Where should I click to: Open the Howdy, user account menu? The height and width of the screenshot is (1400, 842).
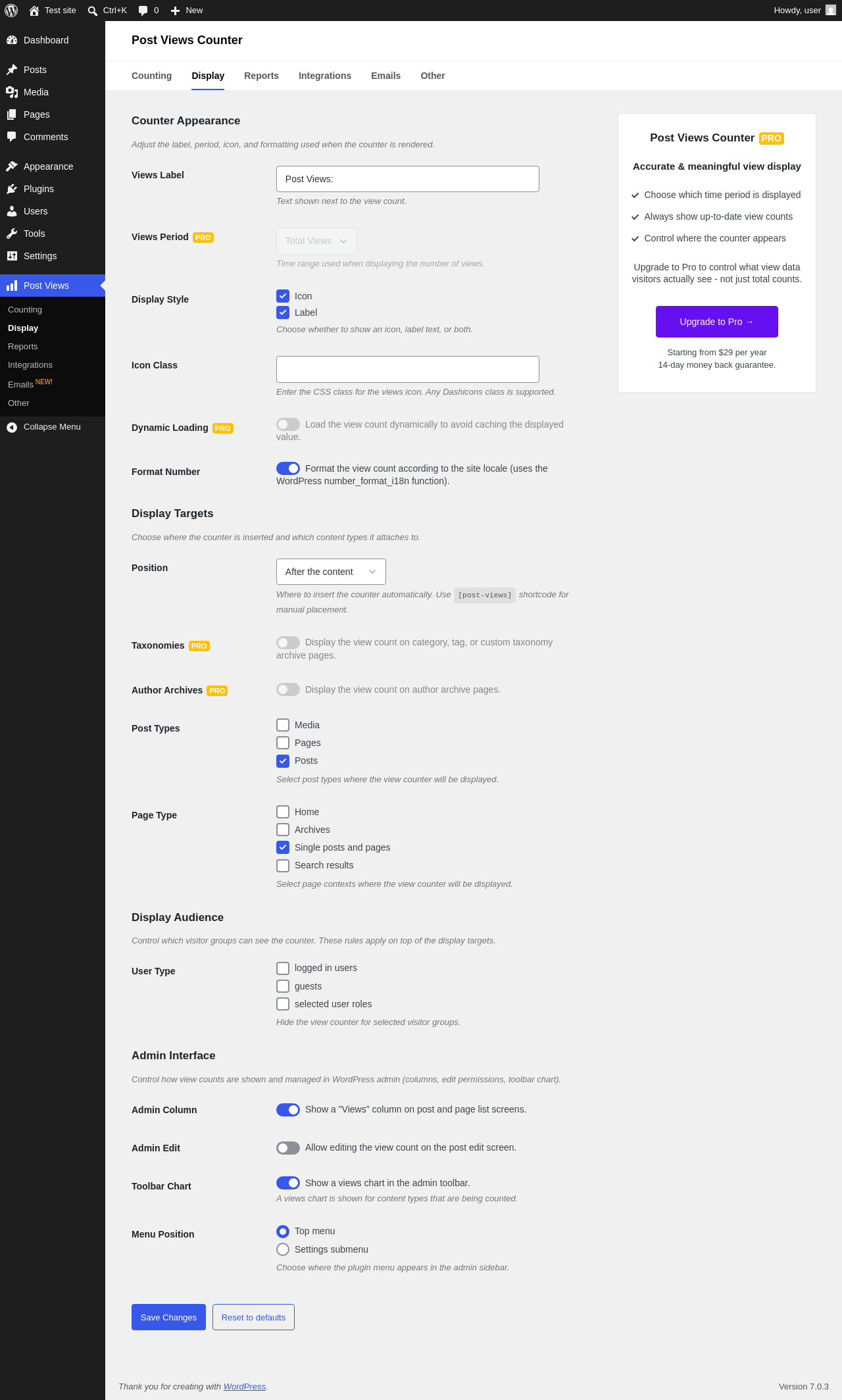805,11
